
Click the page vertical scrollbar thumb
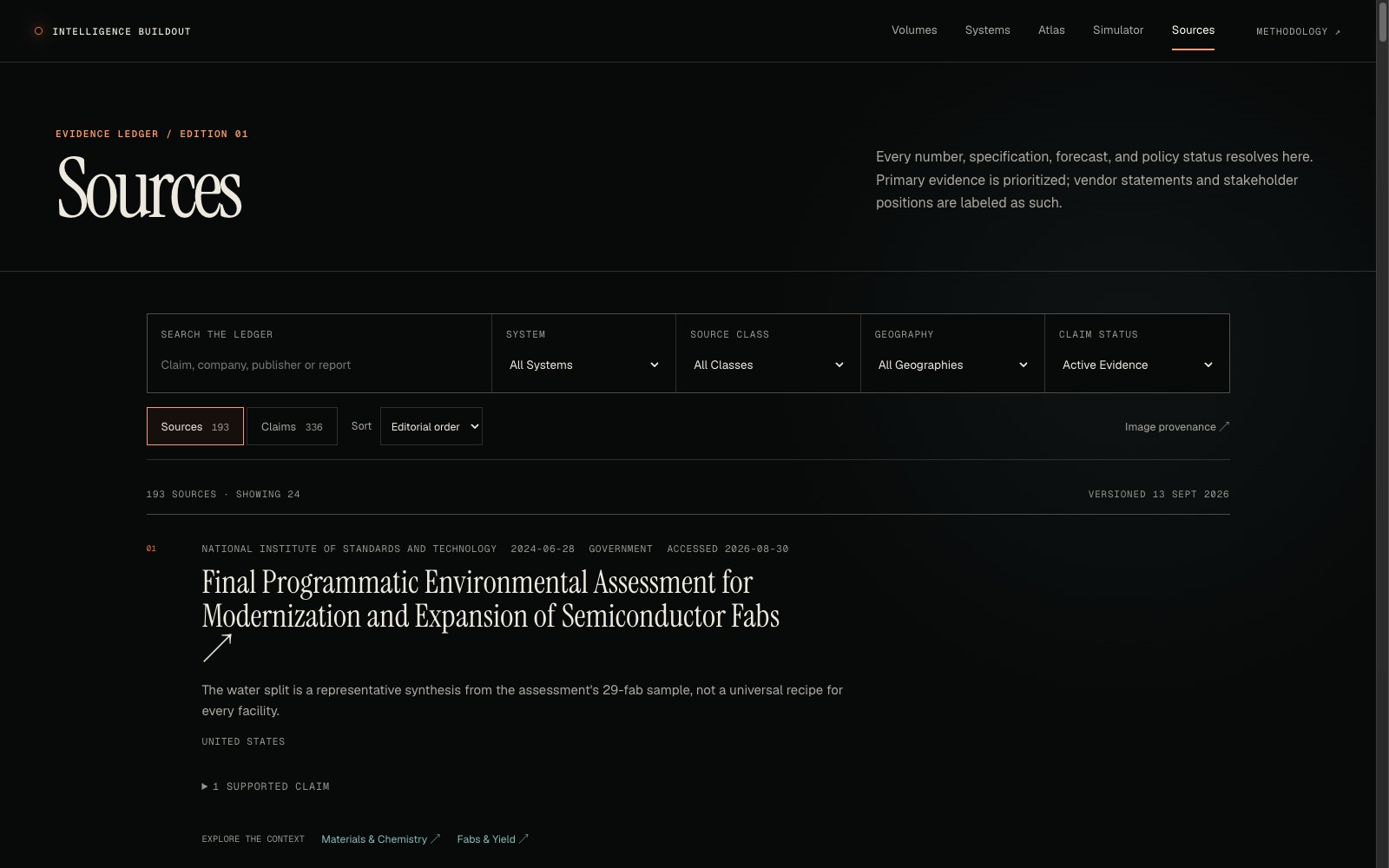(1382, 23)
